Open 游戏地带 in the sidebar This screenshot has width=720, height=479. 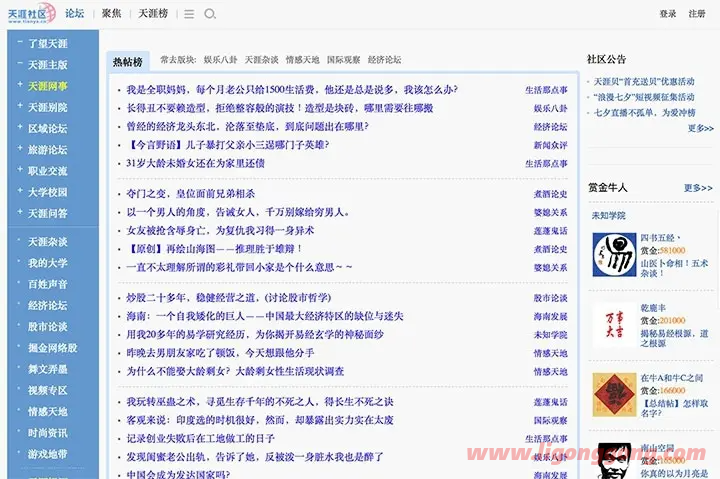tap(48, 454)
